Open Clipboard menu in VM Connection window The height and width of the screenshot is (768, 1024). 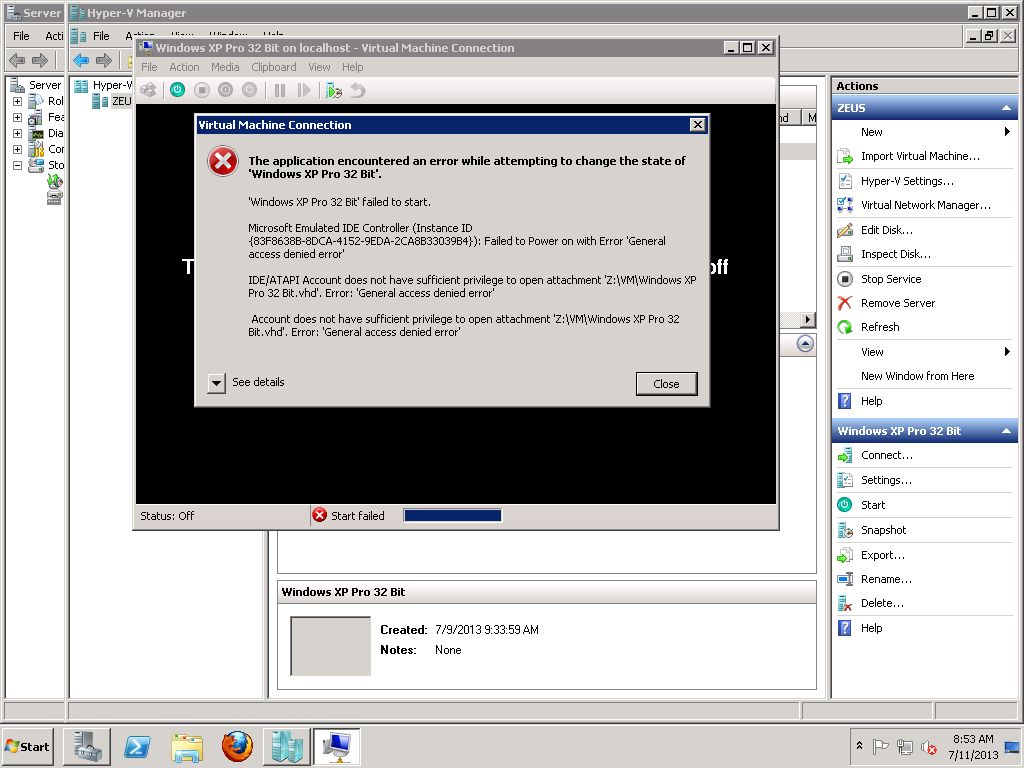click(x=274, y=67)
